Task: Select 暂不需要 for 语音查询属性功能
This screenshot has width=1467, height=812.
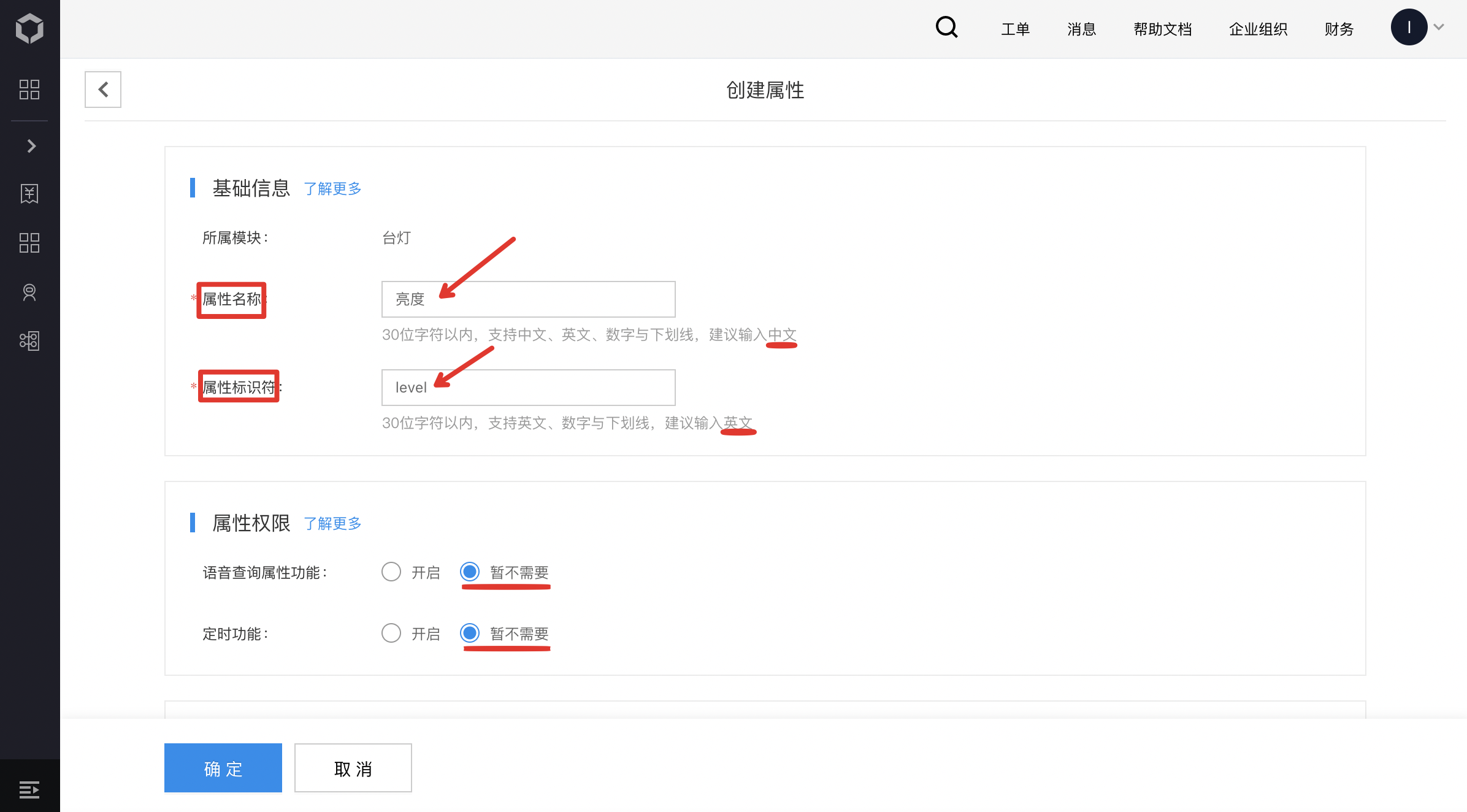Action: (470, 572)
